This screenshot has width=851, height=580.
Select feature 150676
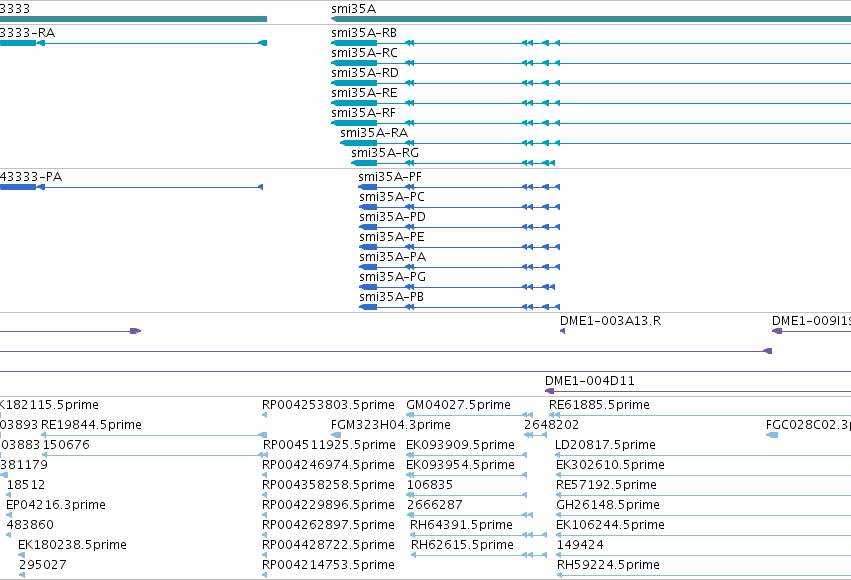tap(66, 445)
